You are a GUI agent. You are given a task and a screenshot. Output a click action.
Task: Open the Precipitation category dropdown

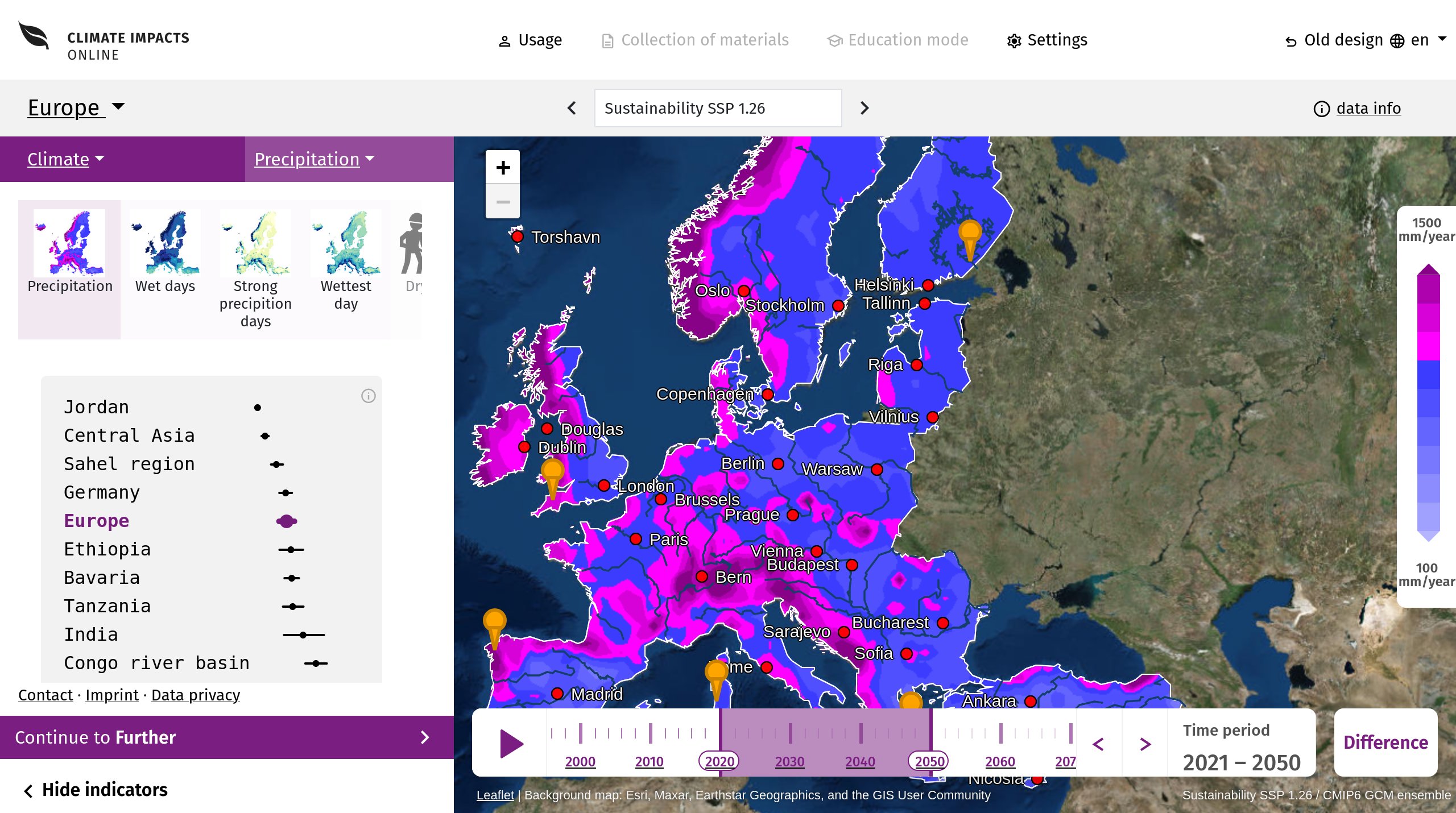pos(315,159)
